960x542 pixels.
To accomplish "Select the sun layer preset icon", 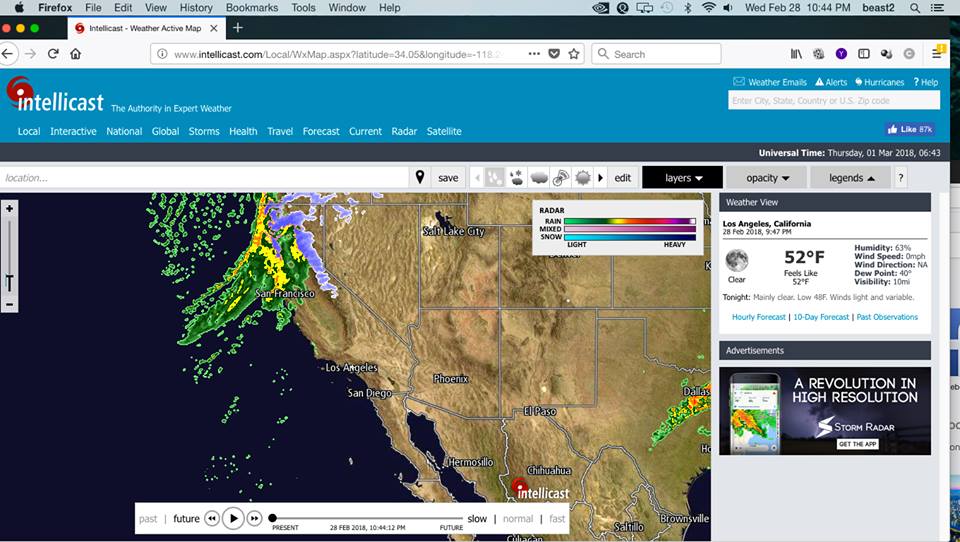I will tap(583, 178).
